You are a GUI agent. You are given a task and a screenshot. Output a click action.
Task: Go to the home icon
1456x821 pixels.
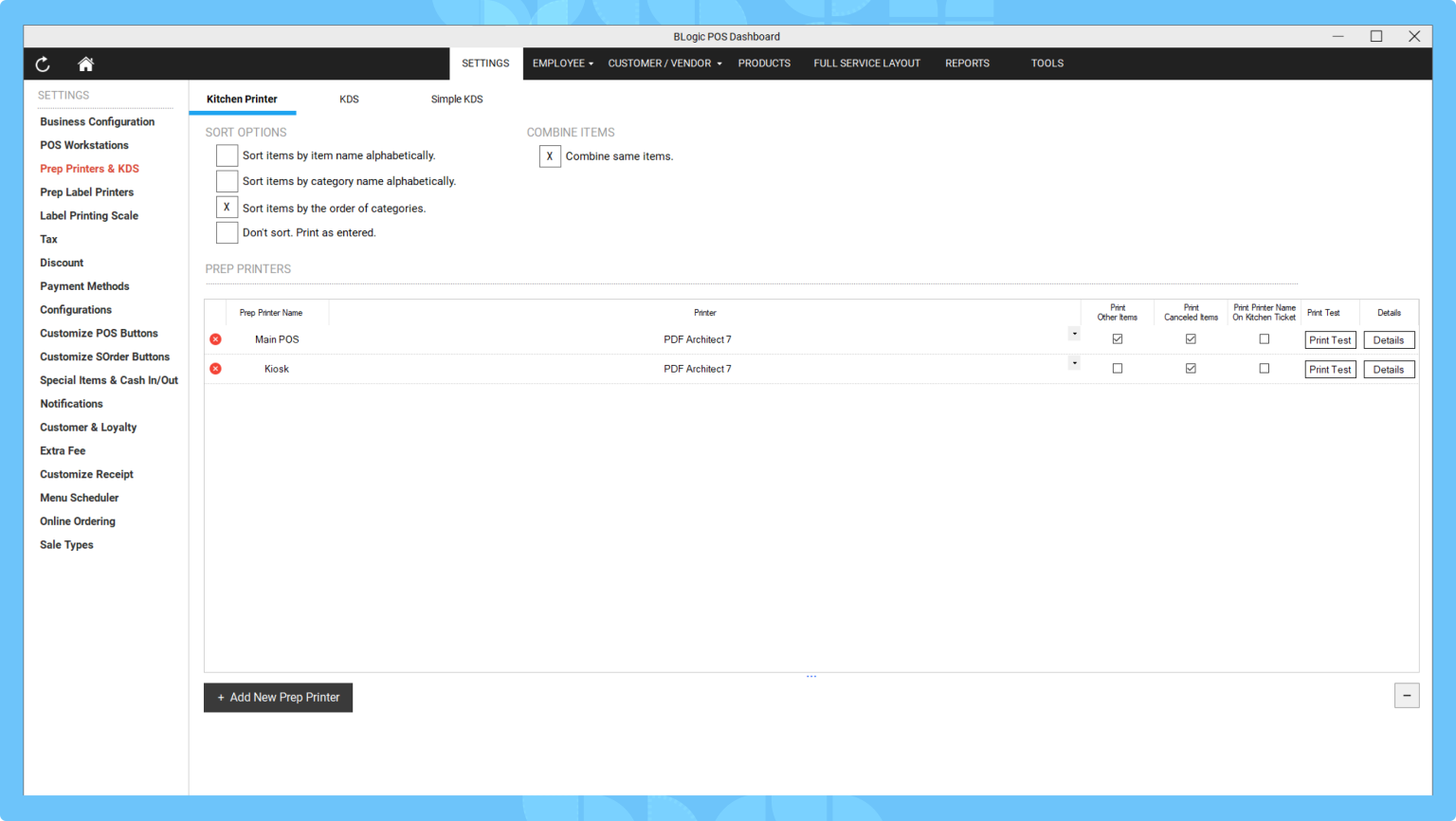pyautogui.click(x=85, y=64)
